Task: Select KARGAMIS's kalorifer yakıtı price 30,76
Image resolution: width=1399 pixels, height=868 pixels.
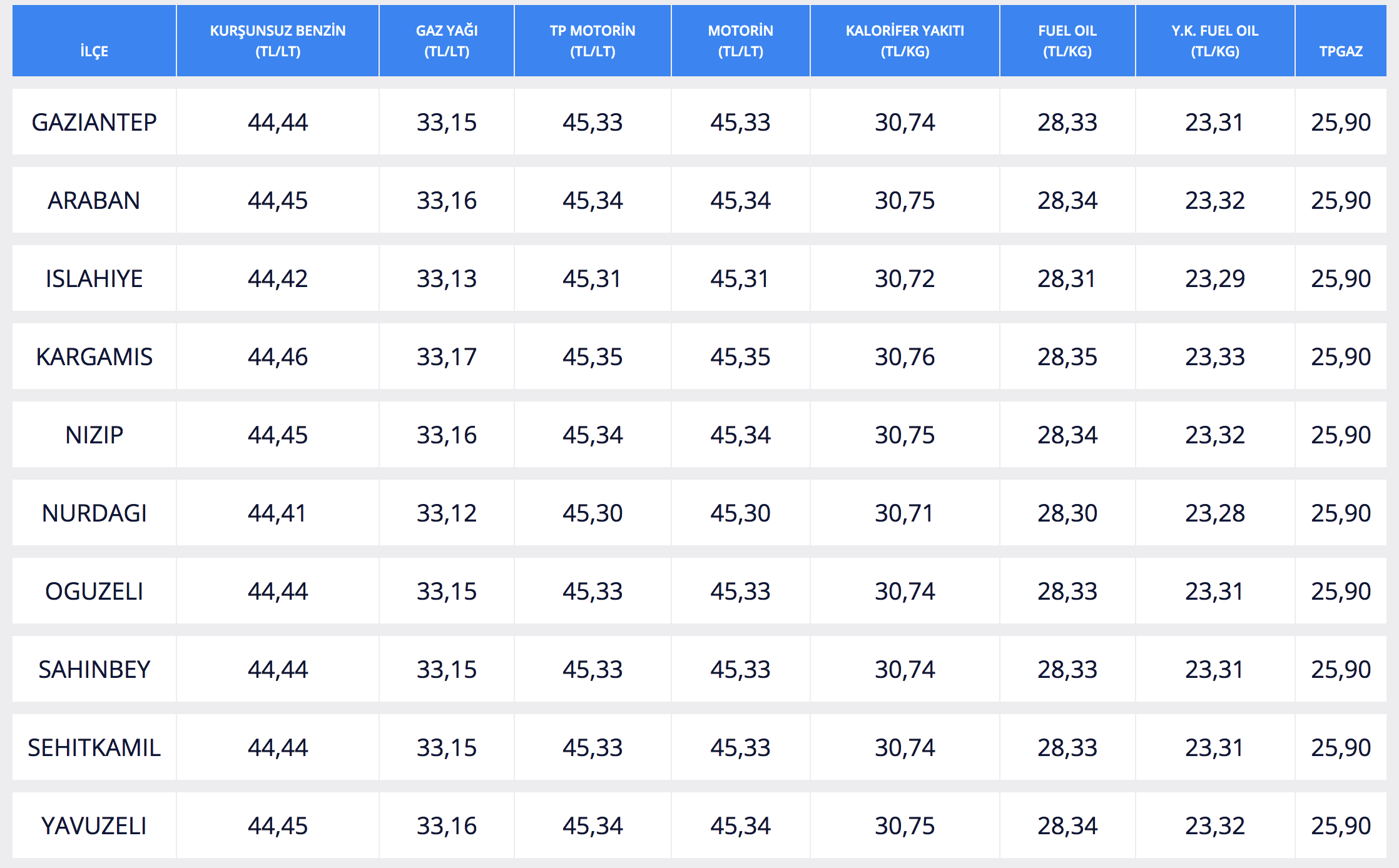Action: click(x=905, y=356)
